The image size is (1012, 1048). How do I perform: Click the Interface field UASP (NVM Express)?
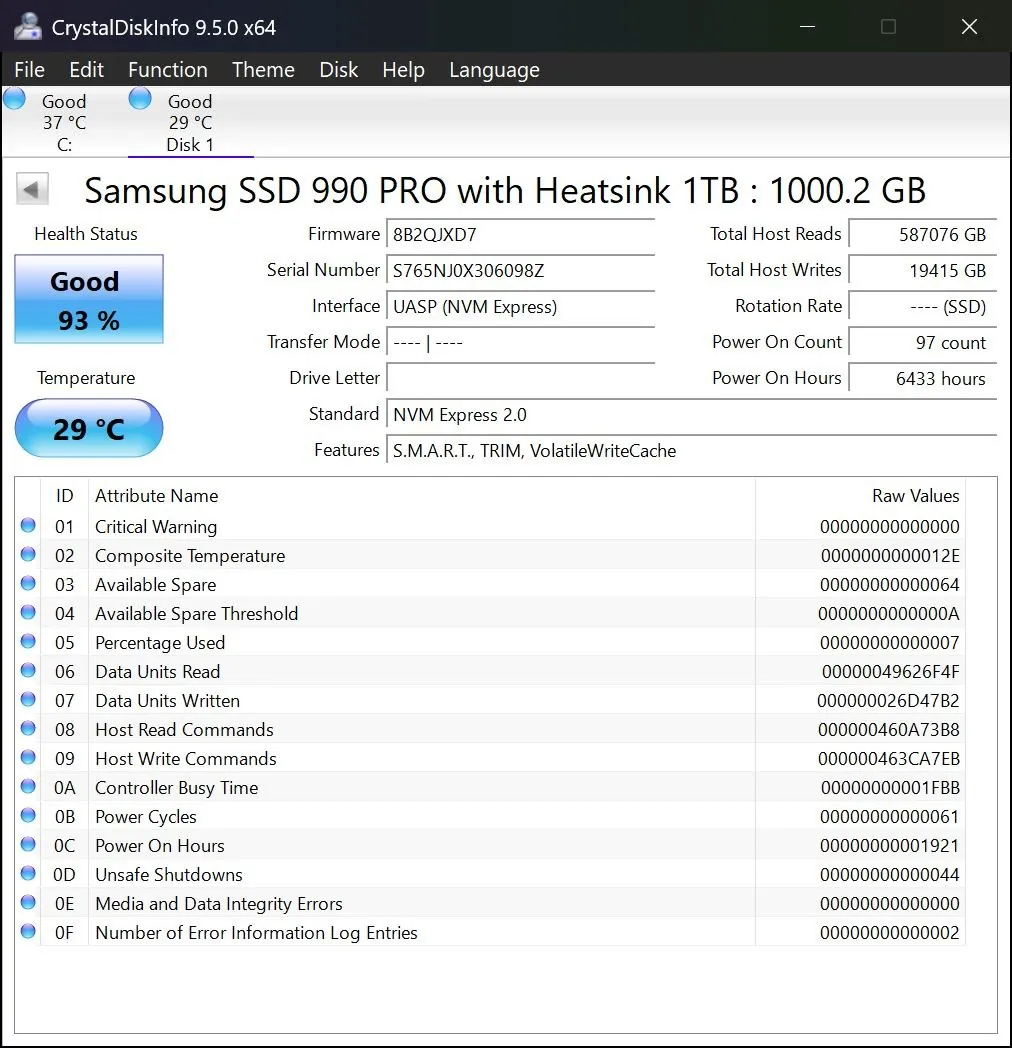point(520,307)
